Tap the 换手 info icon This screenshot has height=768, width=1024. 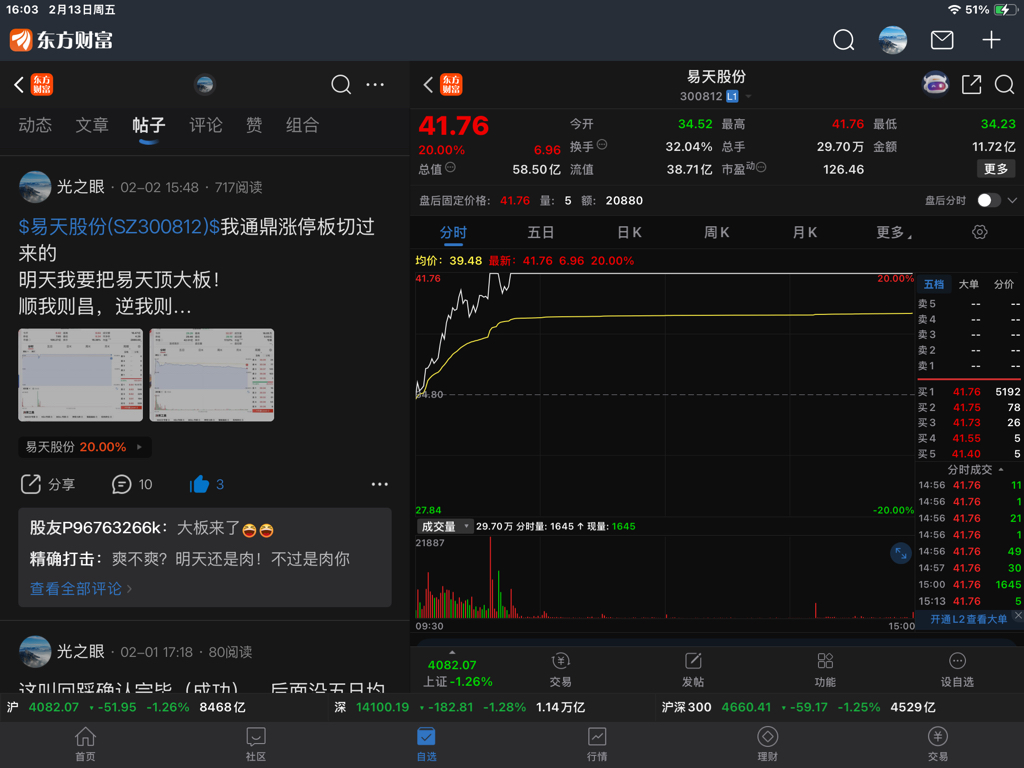pos(602,145)
